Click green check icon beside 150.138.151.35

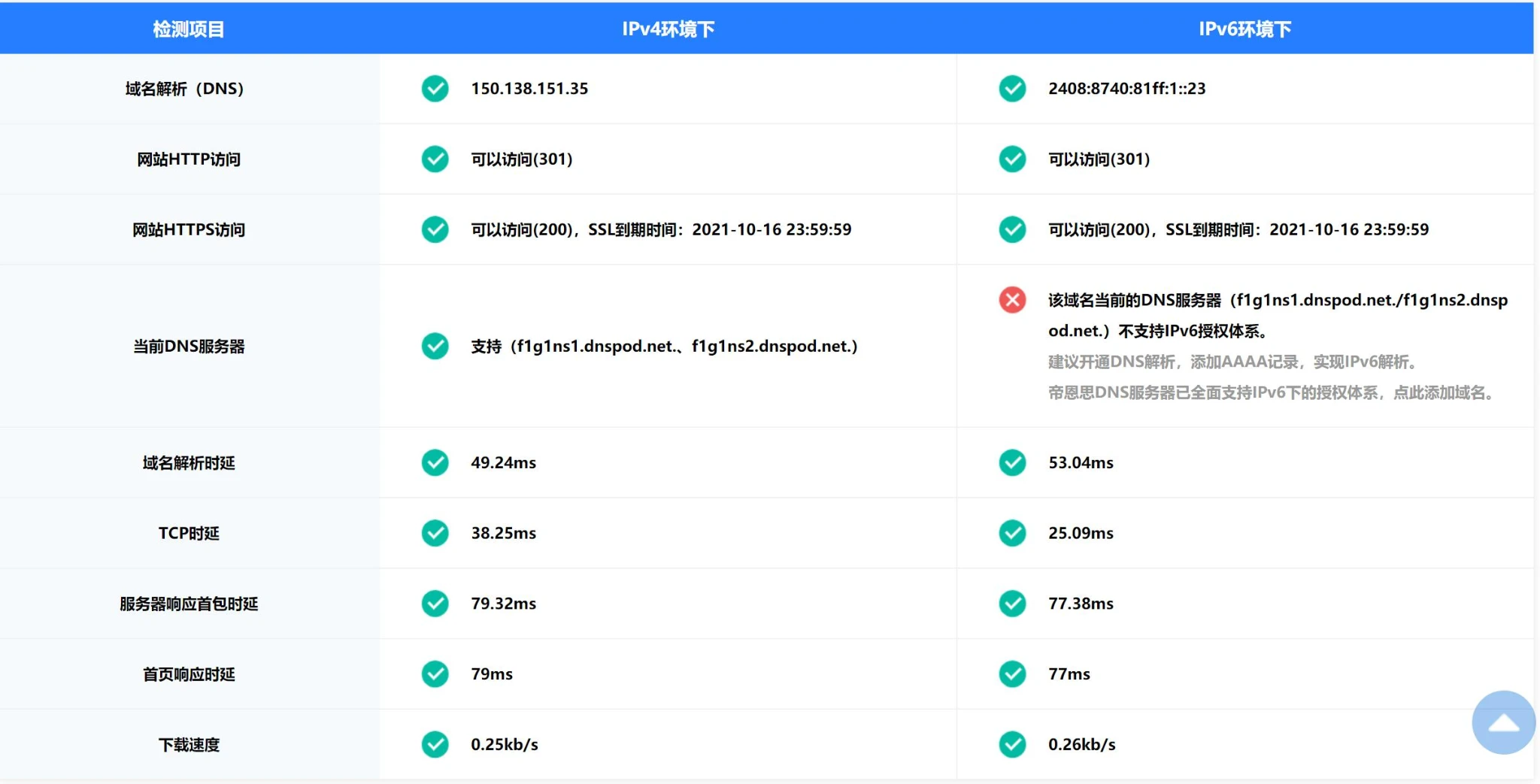[435, 89]
